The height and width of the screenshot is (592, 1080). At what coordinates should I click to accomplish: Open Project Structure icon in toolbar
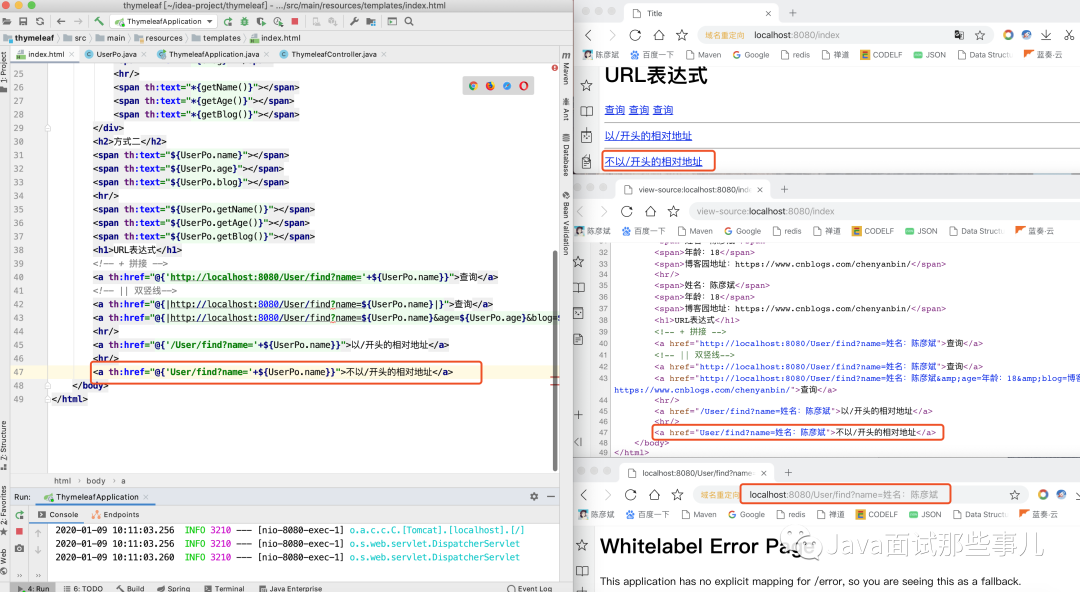[x=371, y=21]
